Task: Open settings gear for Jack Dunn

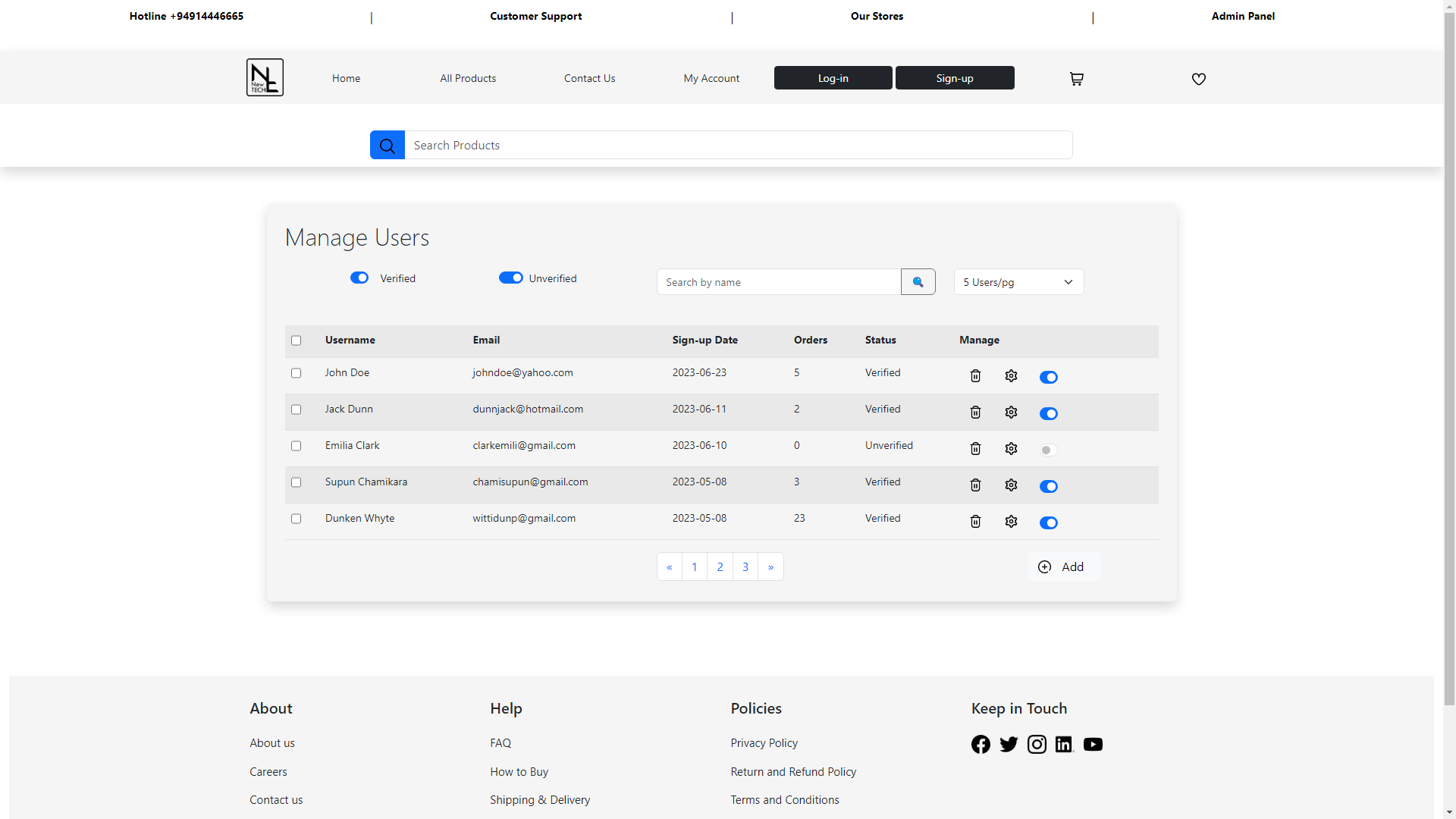Action: tap(1011, 413)
